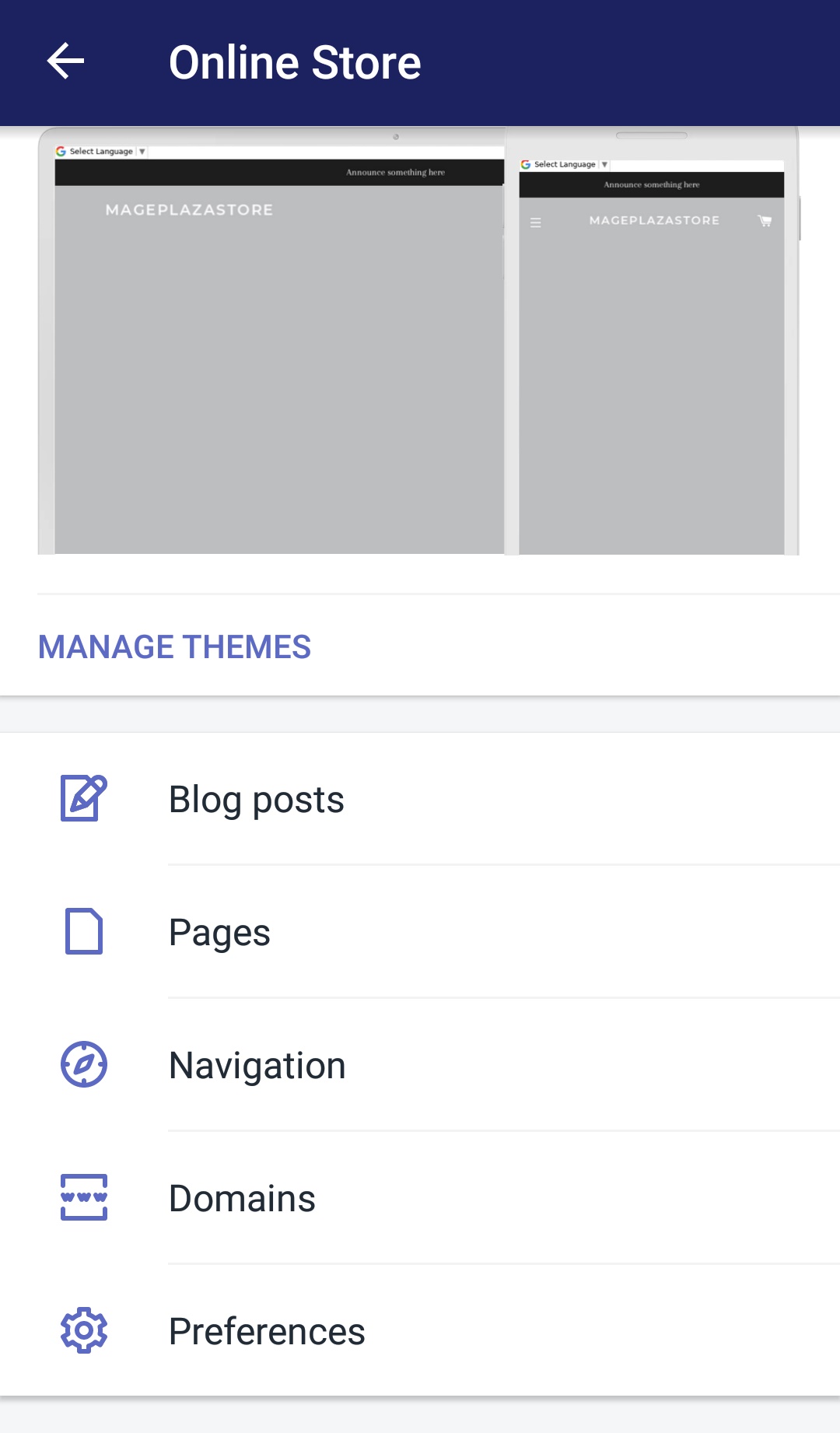Open the Domains menu item
This screenshot has width=840, height=1433.
[420, 1198]
